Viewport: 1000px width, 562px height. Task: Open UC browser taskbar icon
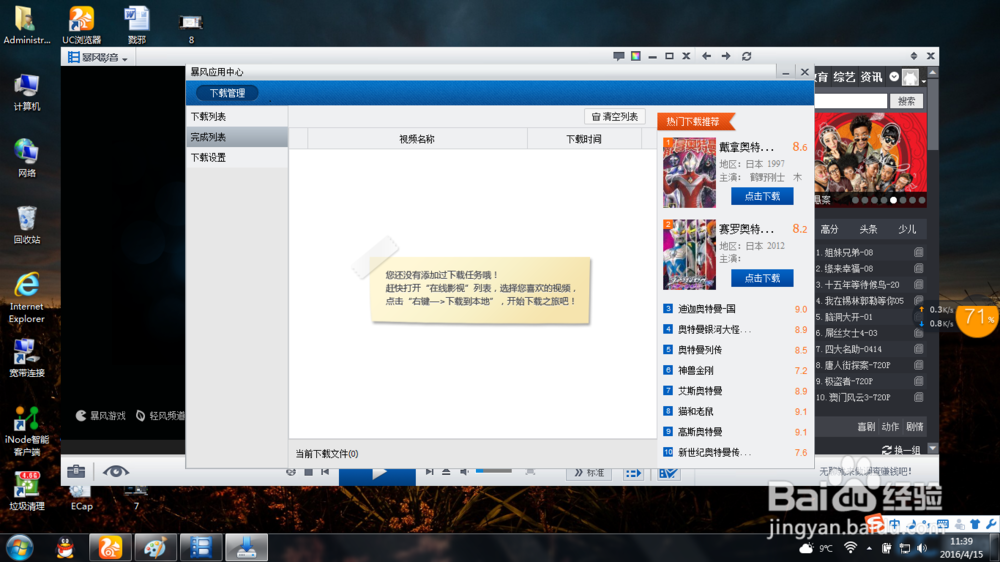click(x=110, y=548)
